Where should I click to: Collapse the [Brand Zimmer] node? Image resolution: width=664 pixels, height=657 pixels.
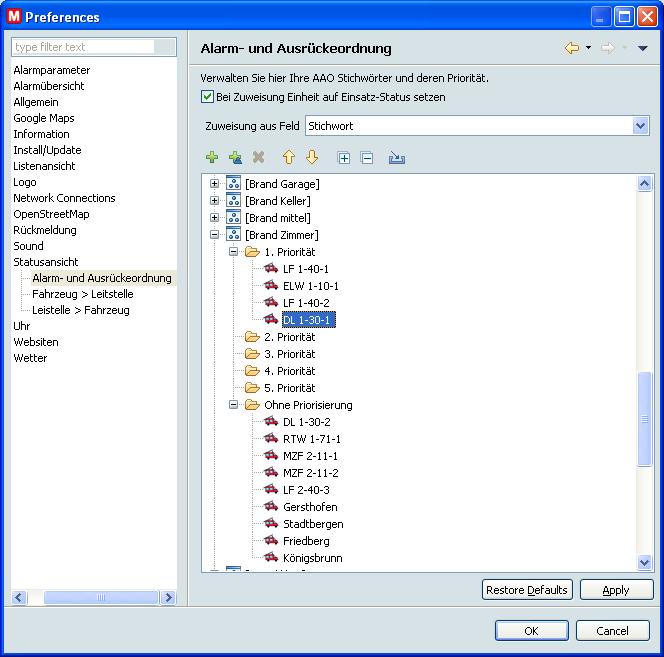pyautogui.click(x=213, y=235)
